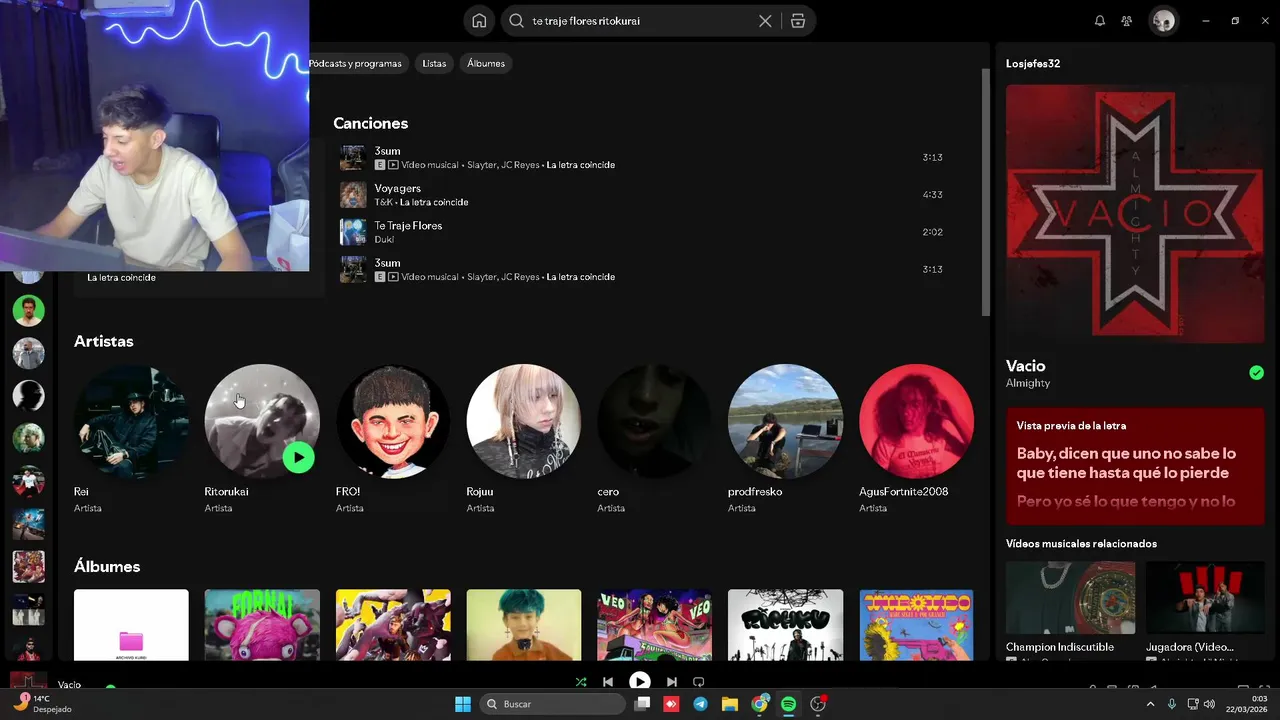Open Chrome from the taskbar

760,704
